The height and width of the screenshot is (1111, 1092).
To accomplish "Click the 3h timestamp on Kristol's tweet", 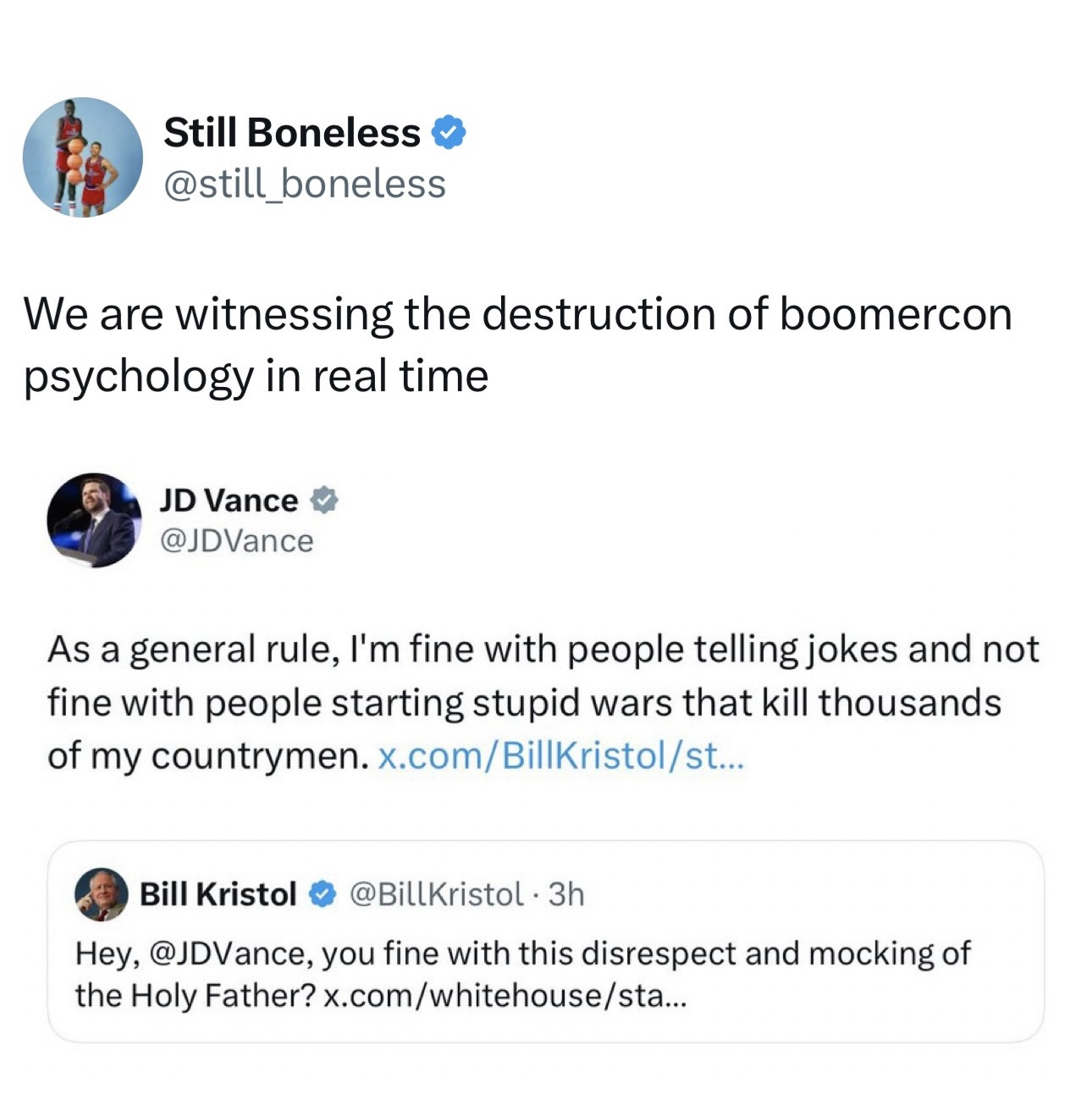I will click(566, 894).
